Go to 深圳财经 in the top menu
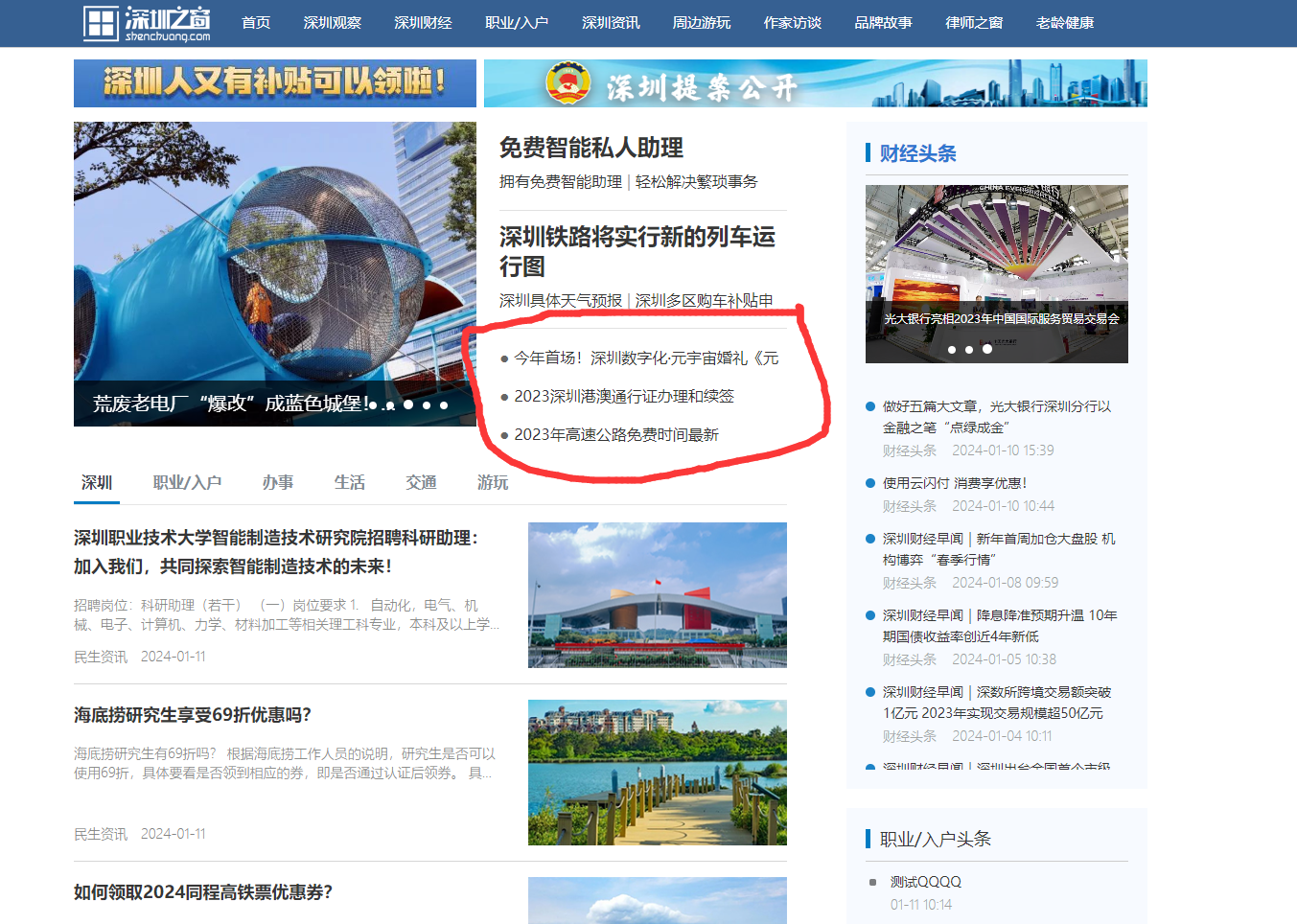This screenshot has height=924, width=1297. pyautogui.click(x=423, y=23)
